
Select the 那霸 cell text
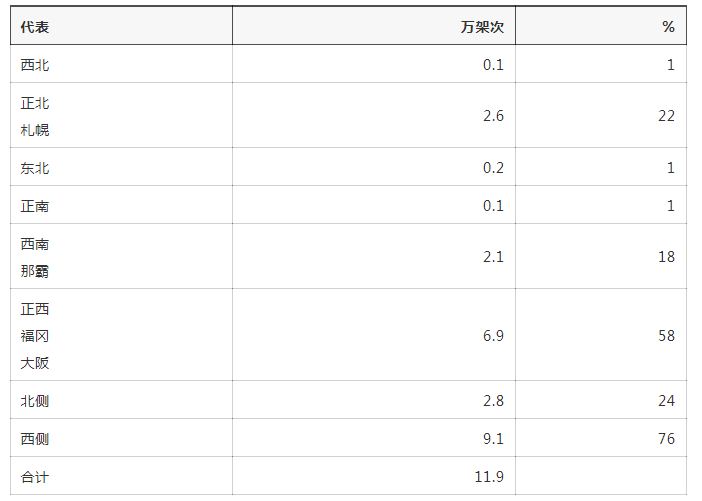(35, 271)
